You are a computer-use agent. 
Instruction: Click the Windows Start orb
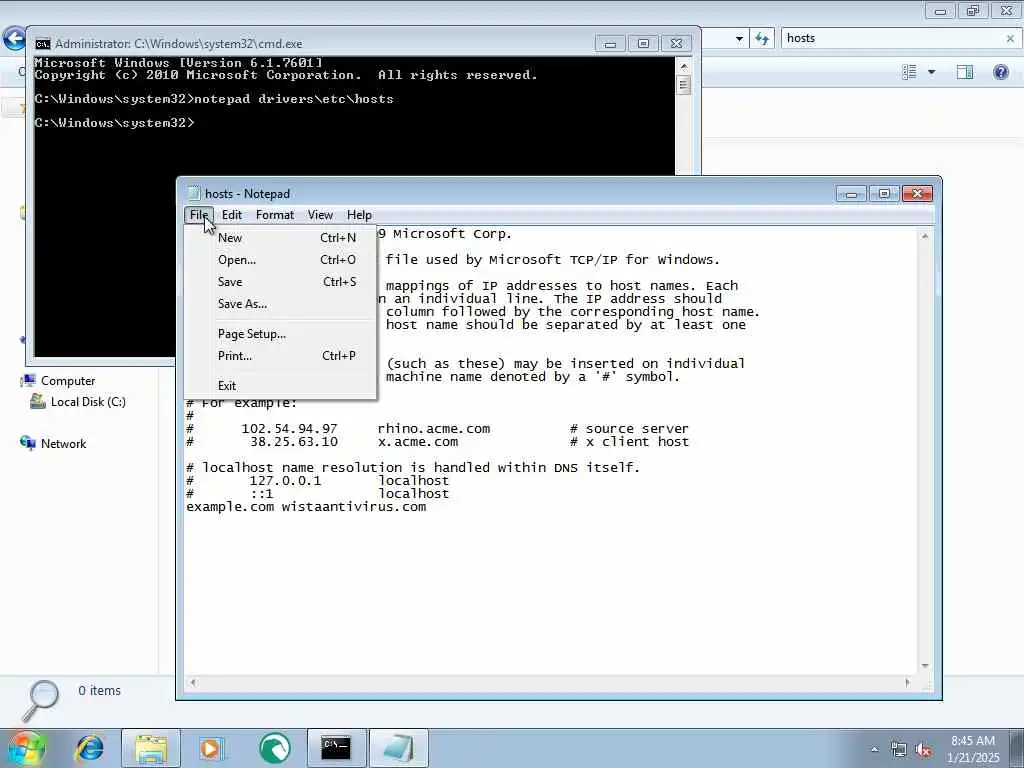(26, 748)
